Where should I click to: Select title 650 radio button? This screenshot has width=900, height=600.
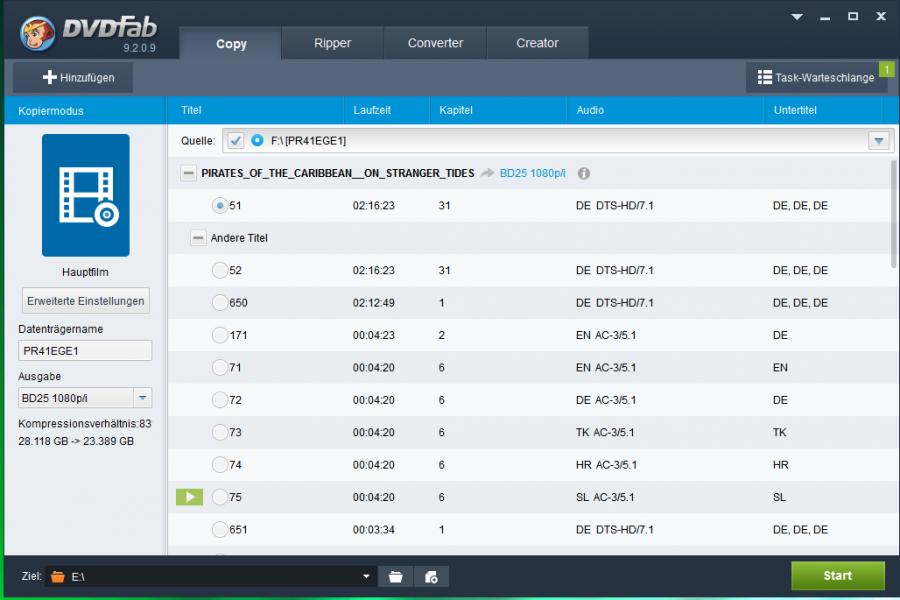[x=220, y=303]
